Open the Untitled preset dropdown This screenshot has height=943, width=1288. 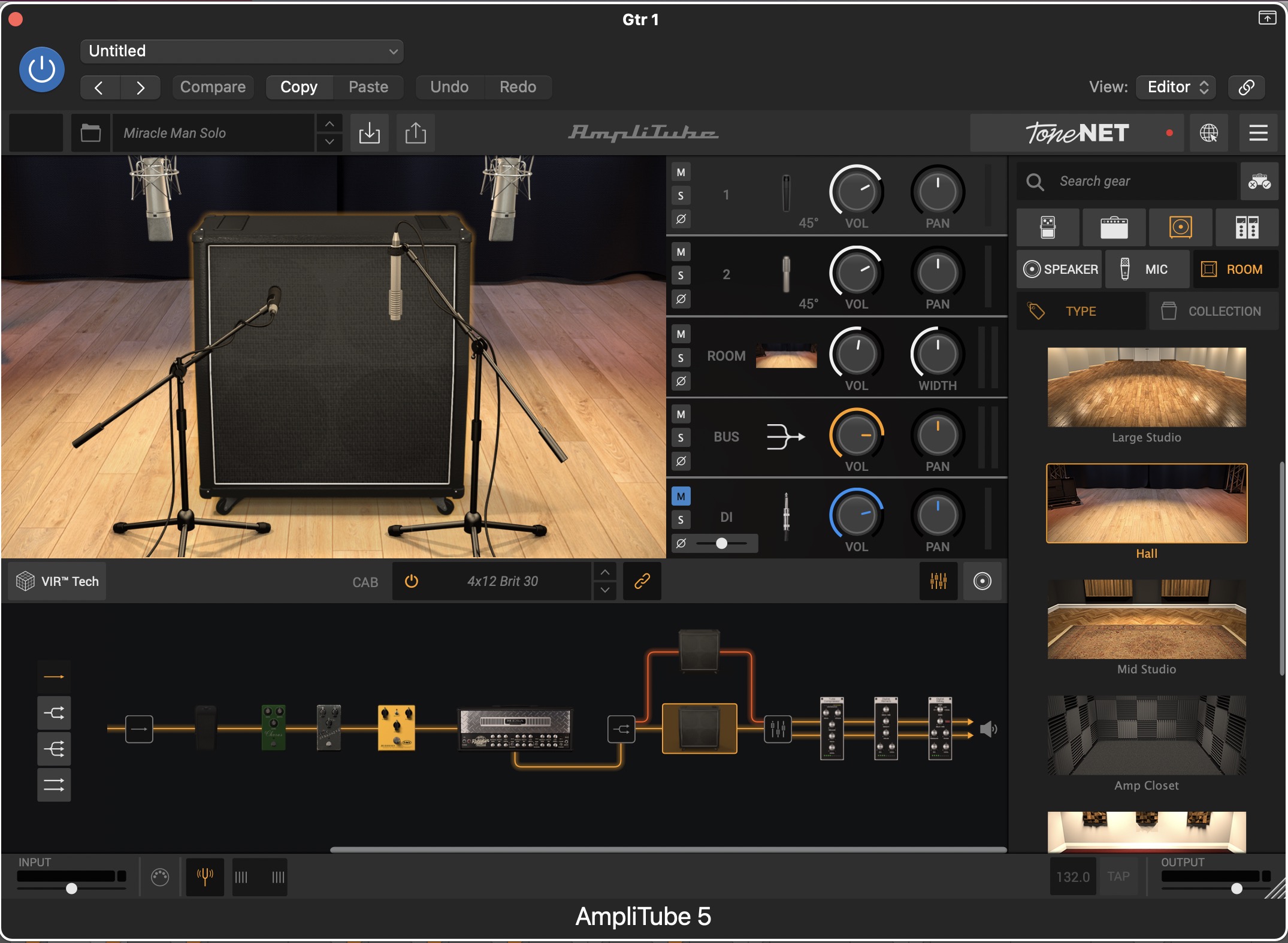pyautogui.click(x=241, y=51)
